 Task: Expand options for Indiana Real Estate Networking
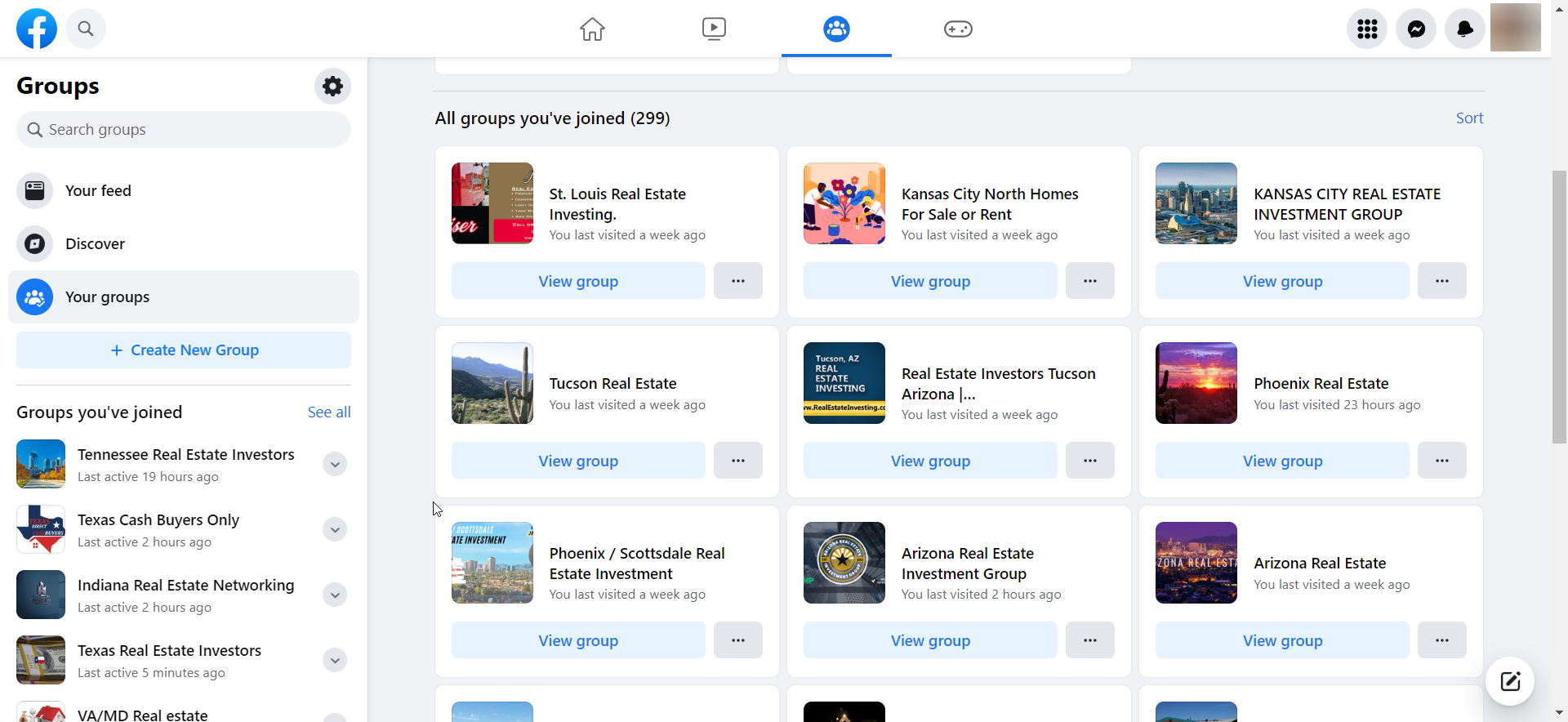pyautogui.click(x=335, y=595)
